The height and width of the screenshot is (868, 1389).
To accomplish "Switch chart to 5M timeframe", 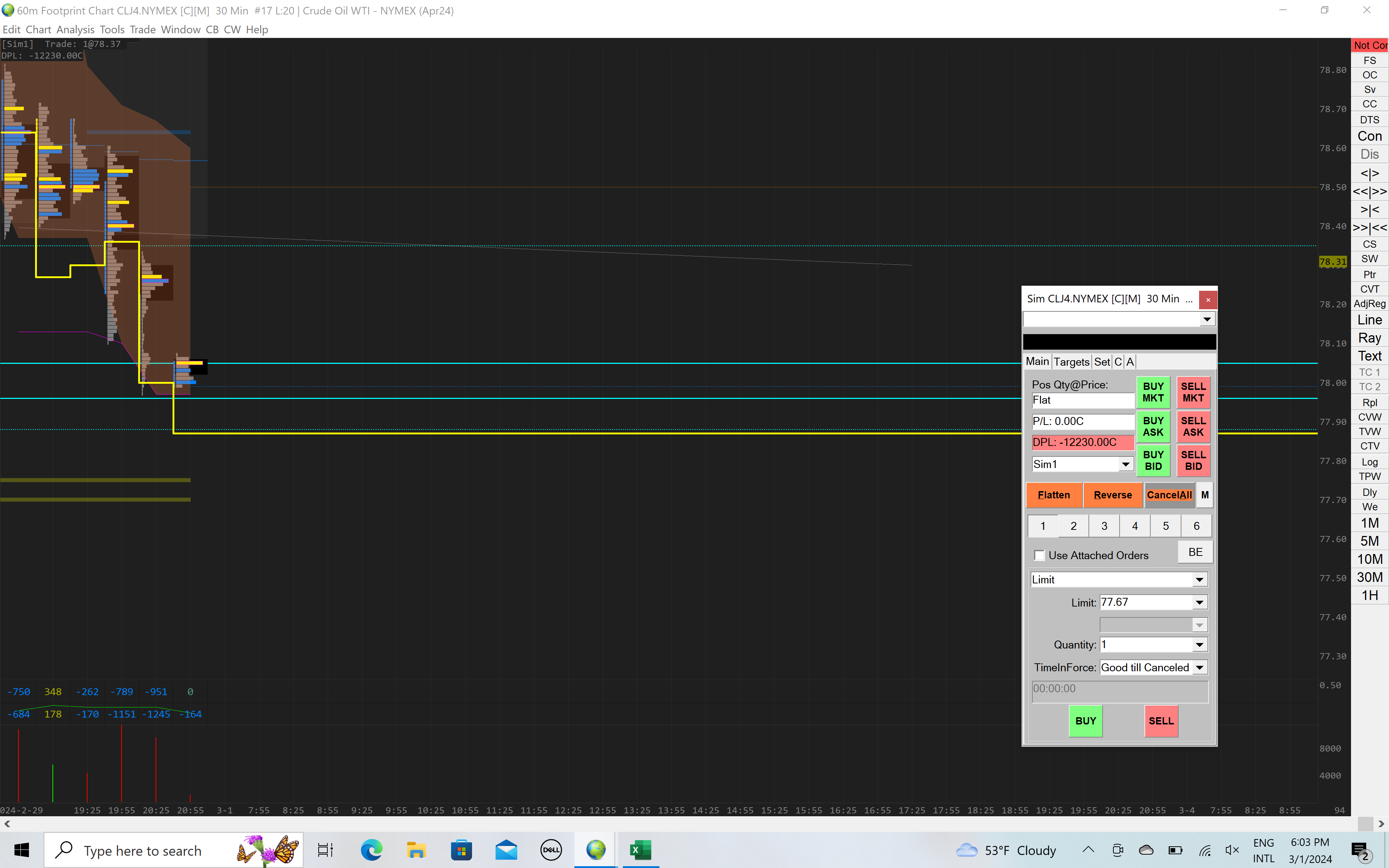I will point(1369,541).
